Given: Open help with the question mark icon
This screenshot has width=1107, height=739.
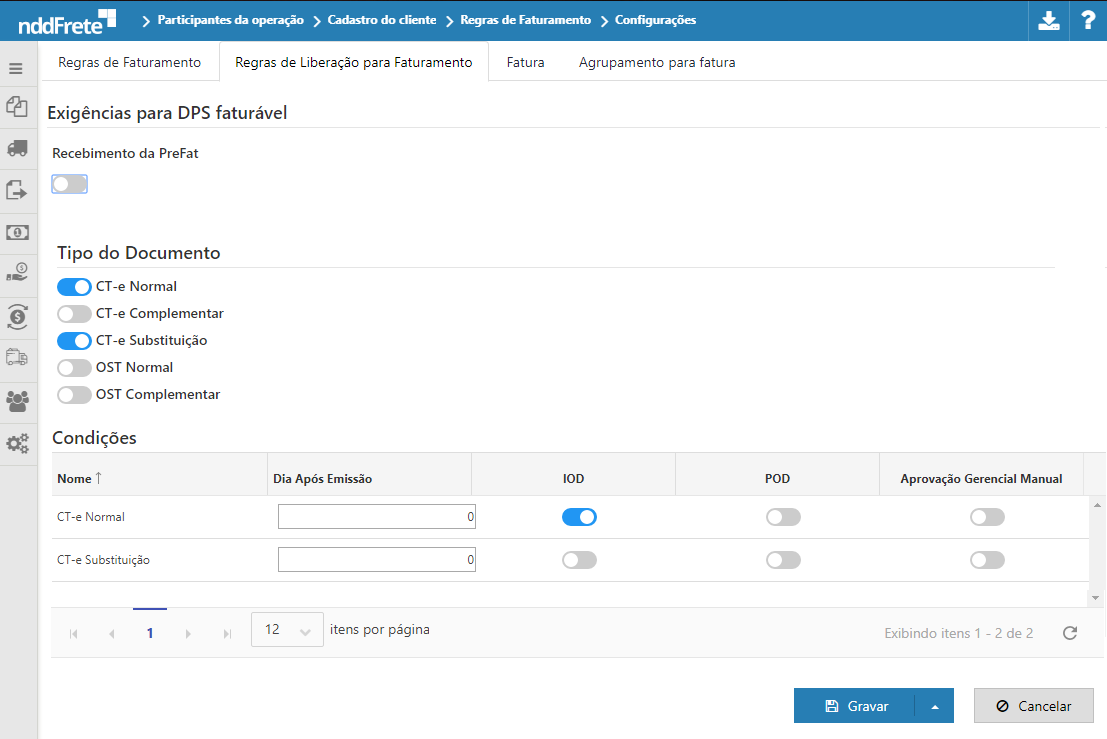Looking at the screenshot, I should (1088, 21).
